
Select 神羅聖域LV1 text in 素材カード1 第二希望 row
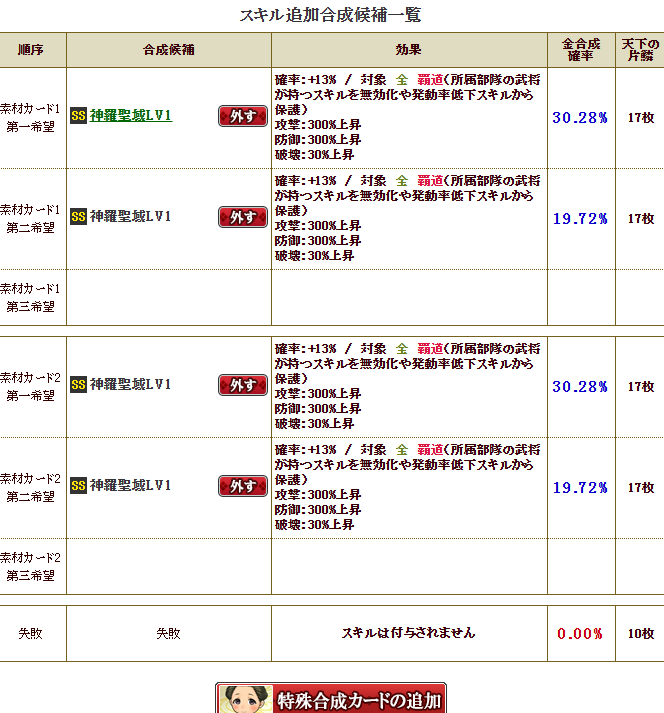click(x=131, y=216)
